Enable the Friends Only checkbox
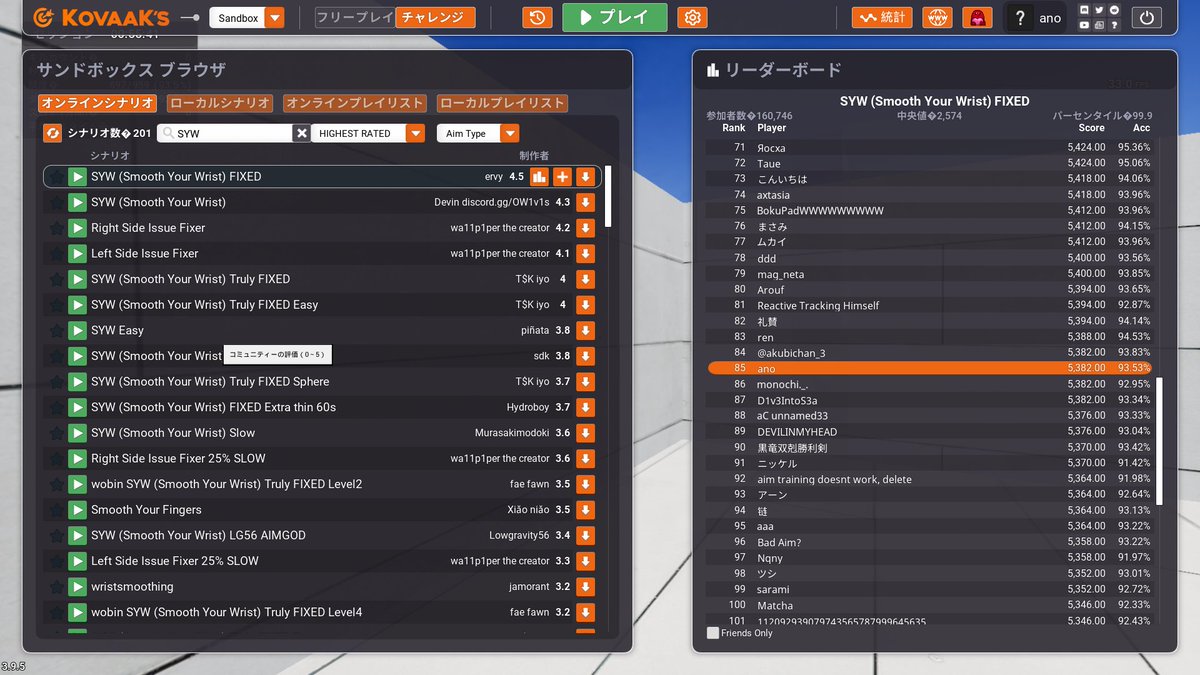 (713, 633)
